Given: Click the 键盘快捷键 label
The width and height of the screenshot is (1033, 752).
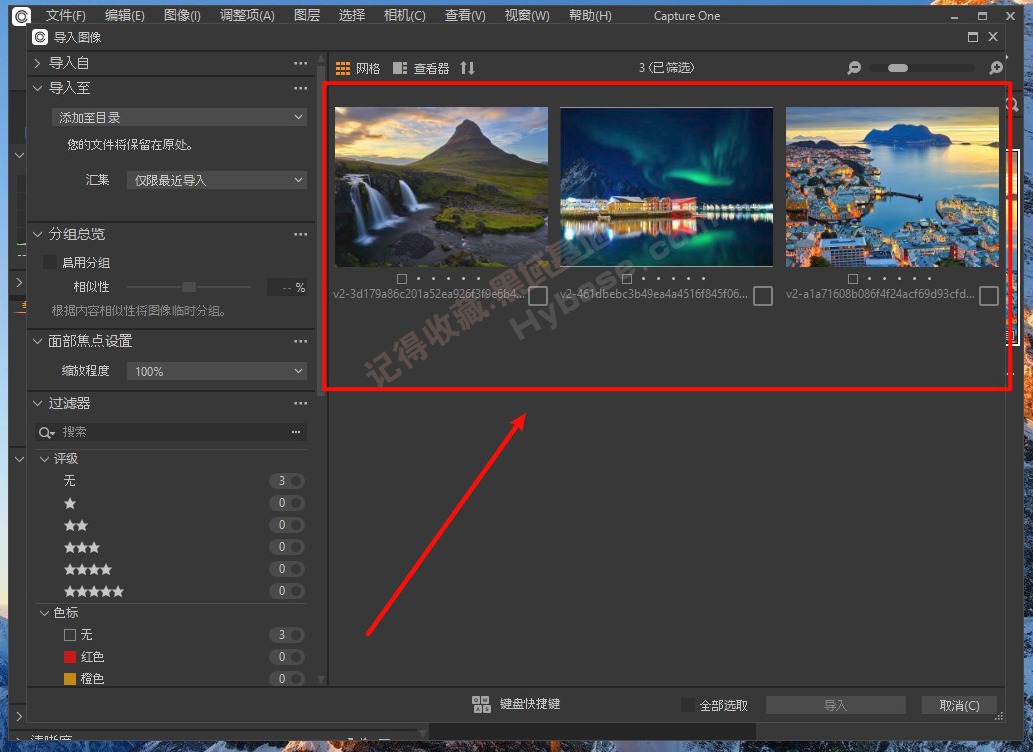Looking at the screenshot, I should coord(530,705).
